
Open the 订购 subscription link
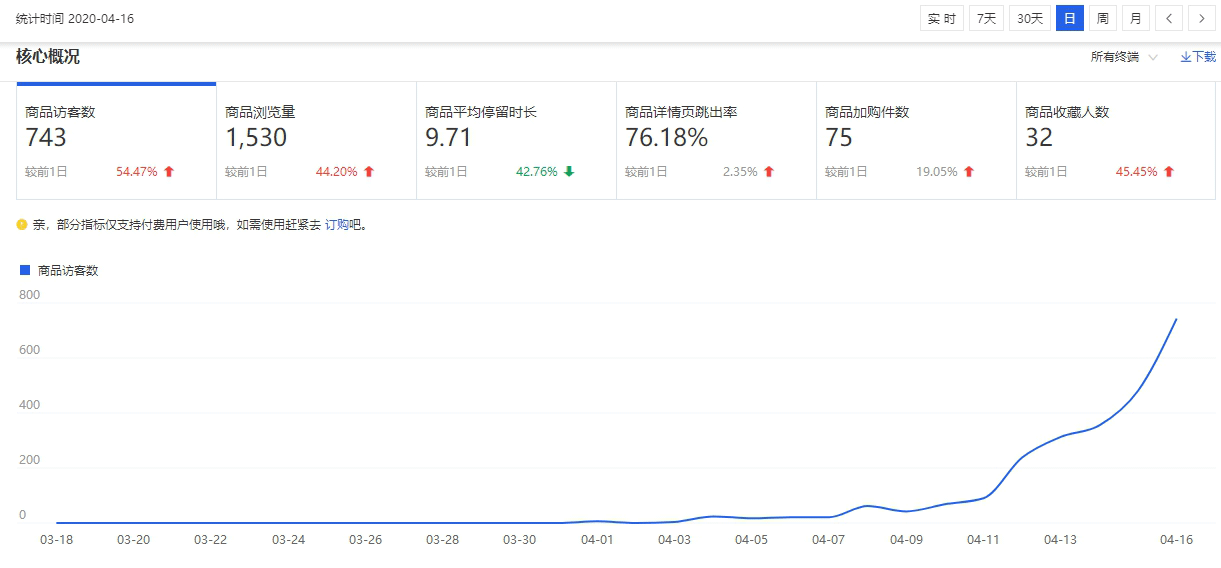[x=336, y=225]
